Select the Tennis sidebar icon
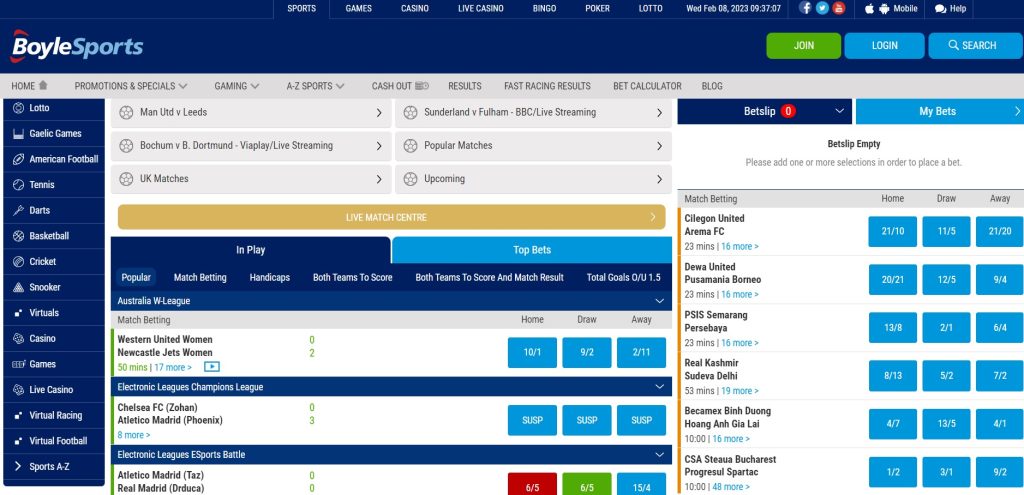The height and width of the screenshot is (495, 1024). click(18, 185)
